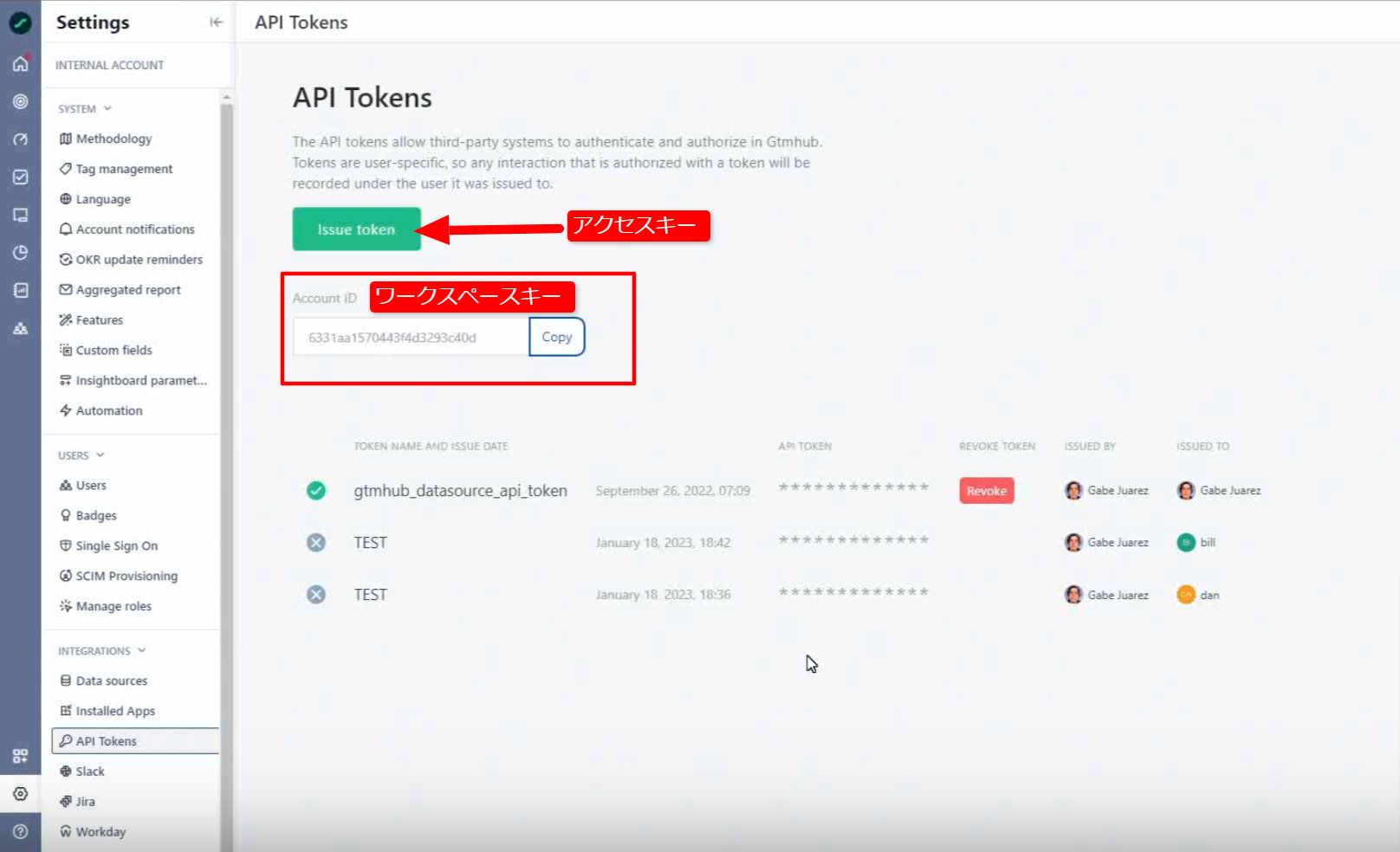Open the pie chart reports icon

pos(21,253)
